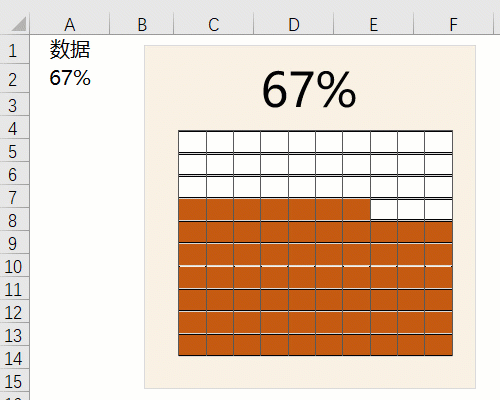Screen dimensions: 500x400
Task: Click the large 67% chart title
Action: [309, 89]
